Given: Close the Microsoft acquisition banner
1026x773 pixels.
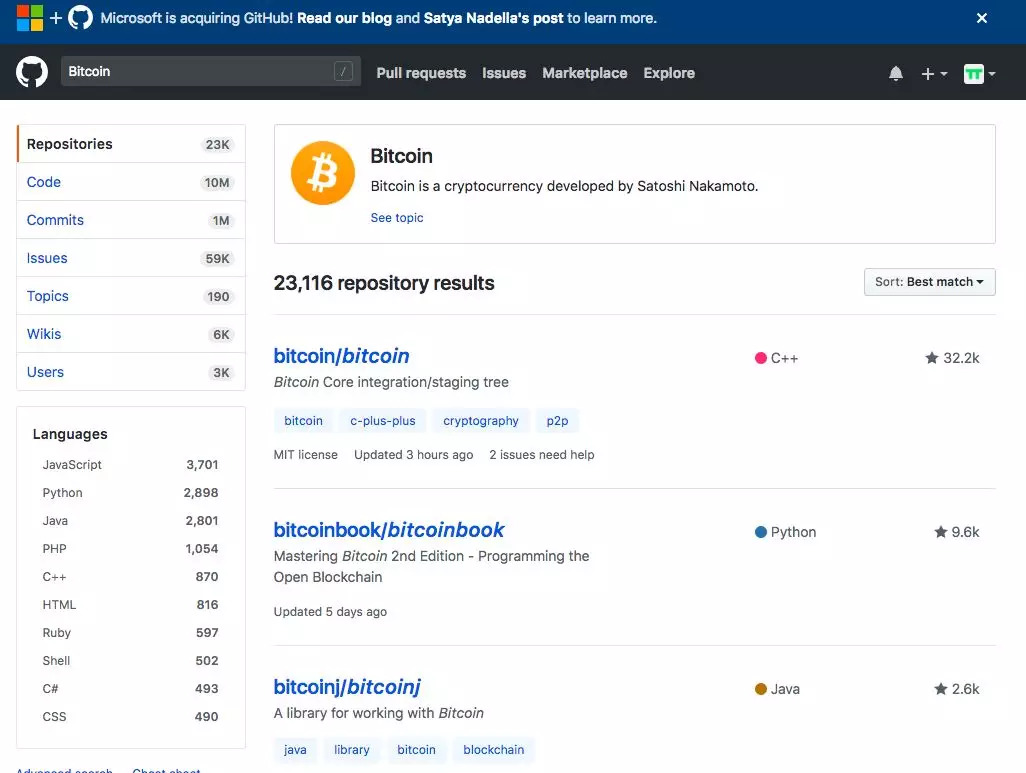Looking at the screenshot, I should (x=982, y=18).
